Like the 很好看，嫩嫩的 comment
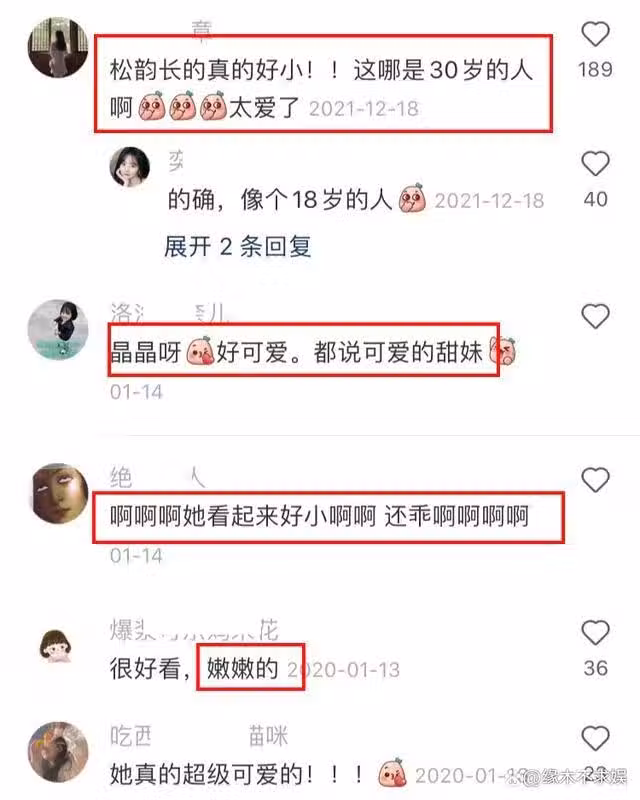This screenshot has height=800, width=640. tap(596, 633)
